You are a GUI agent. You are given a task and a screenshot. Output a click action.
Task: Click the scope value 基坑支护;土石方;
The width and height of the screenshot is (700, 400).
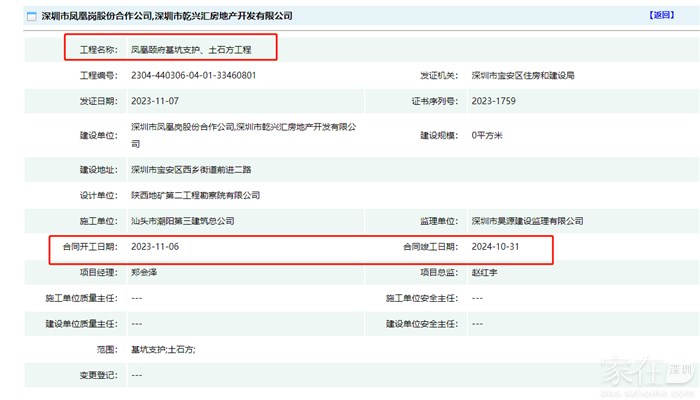click(163, 349)
